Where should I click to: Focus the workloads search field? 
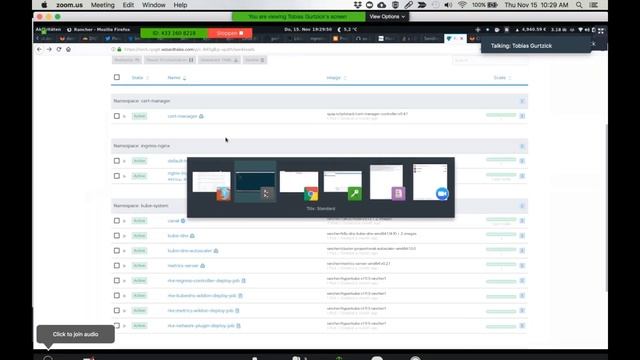pyautogui.click(x=490, y=60)
